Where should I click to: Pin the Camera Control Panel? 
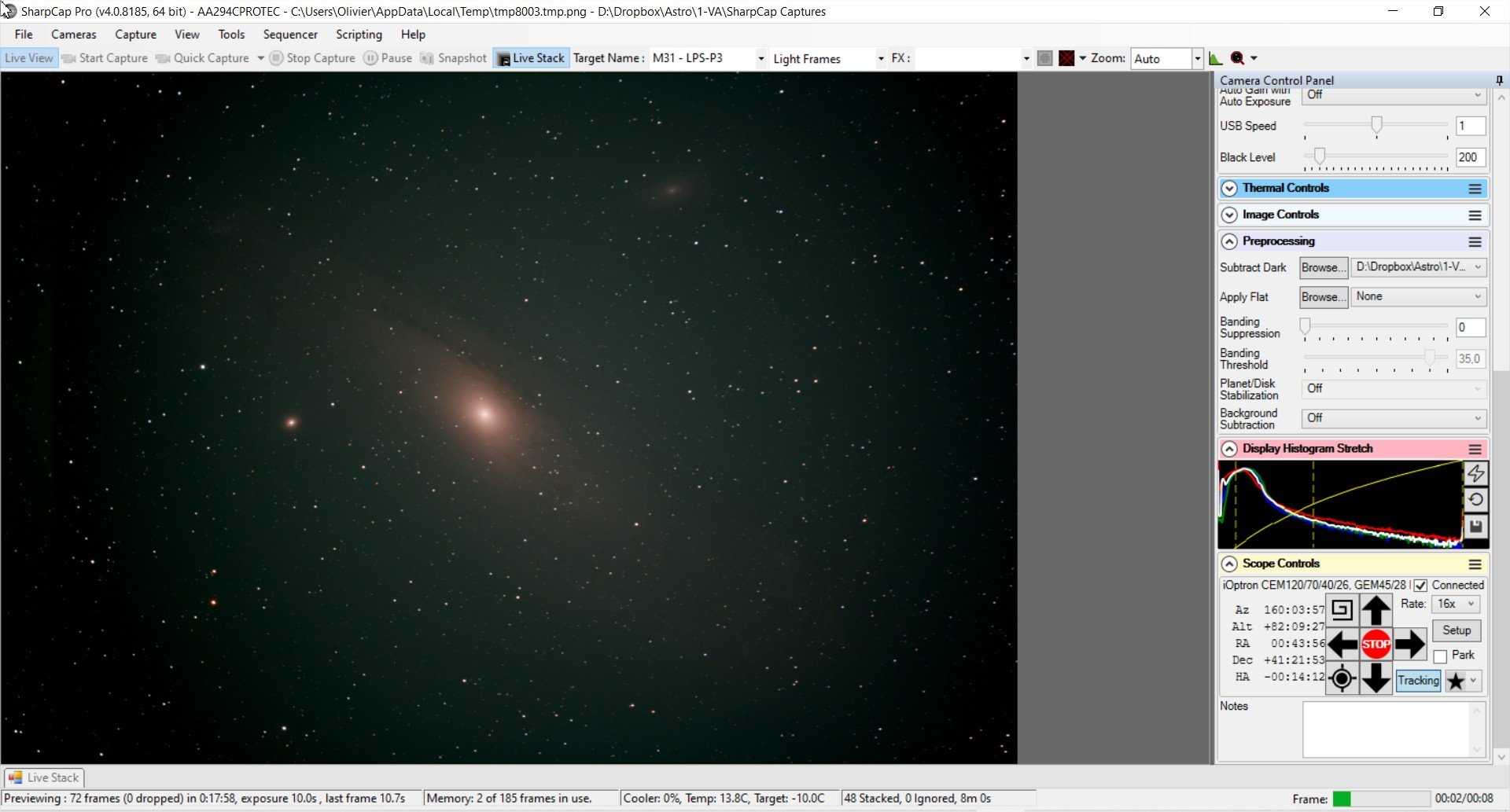pyautogui.click(x=1499, y=80)
